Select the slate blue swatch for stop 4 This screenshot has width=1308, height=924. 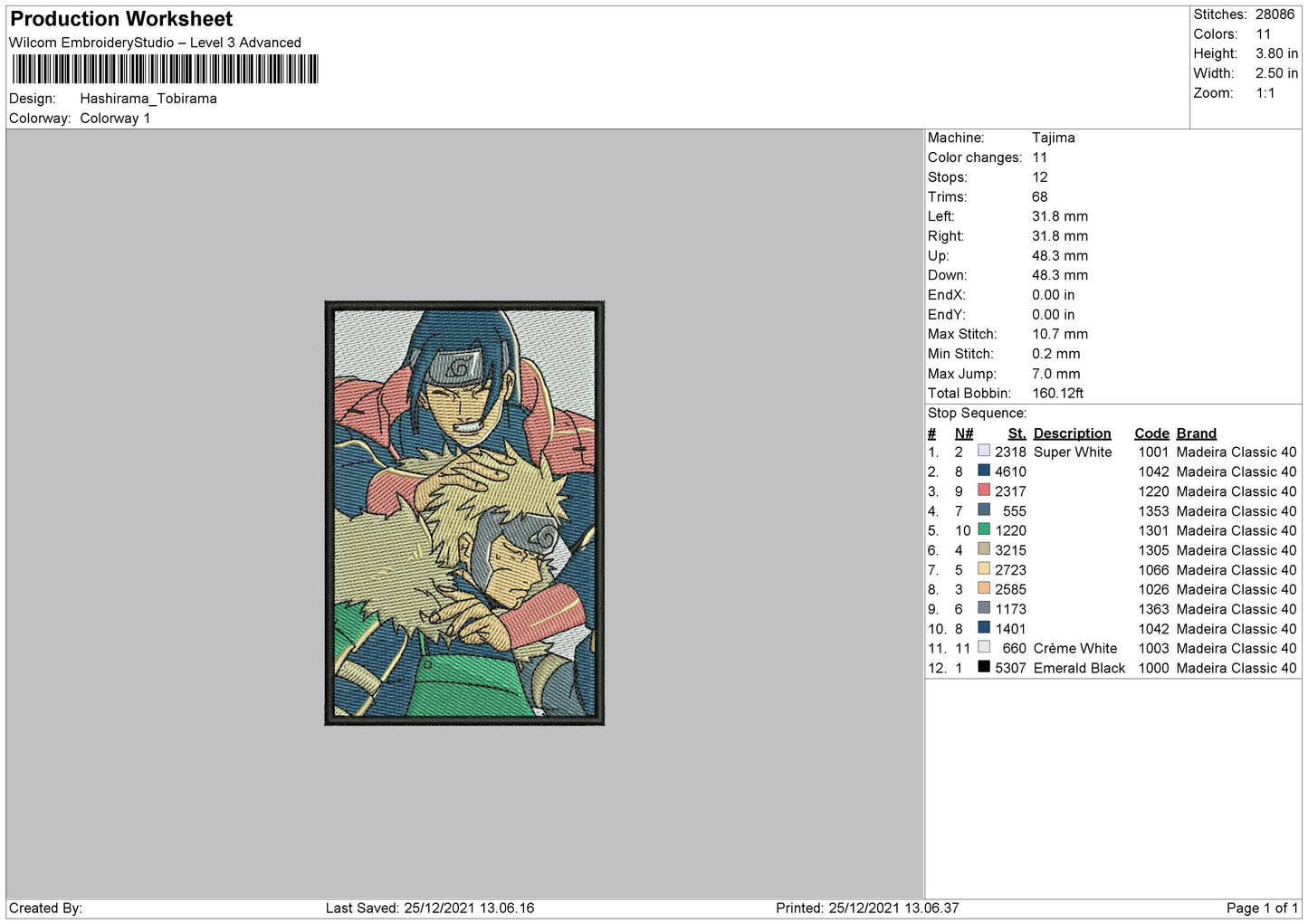(984, 510)
